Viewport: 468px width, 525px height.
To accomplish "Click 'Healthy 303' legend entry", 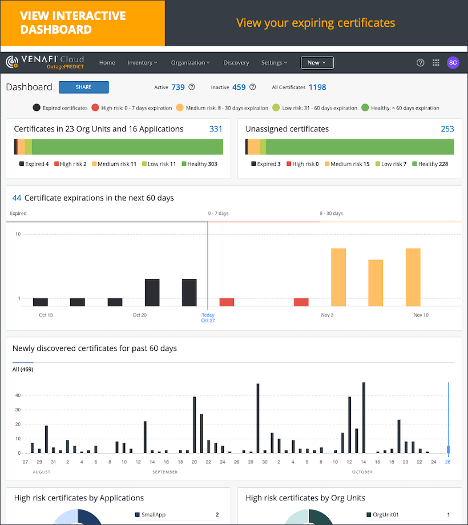I will pyautogui.click(x=200, y=164).
